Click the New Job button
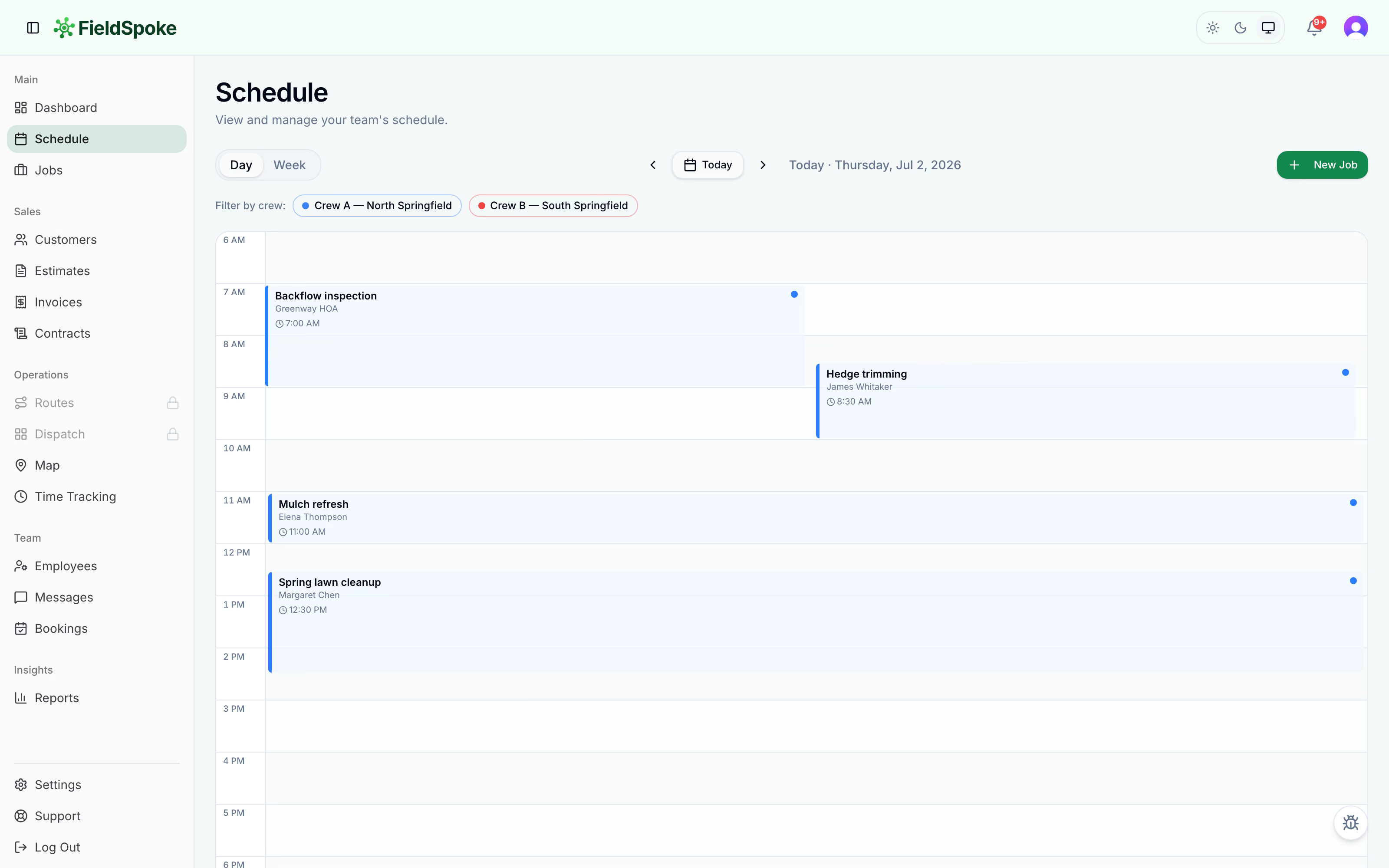 [1322, 165]
